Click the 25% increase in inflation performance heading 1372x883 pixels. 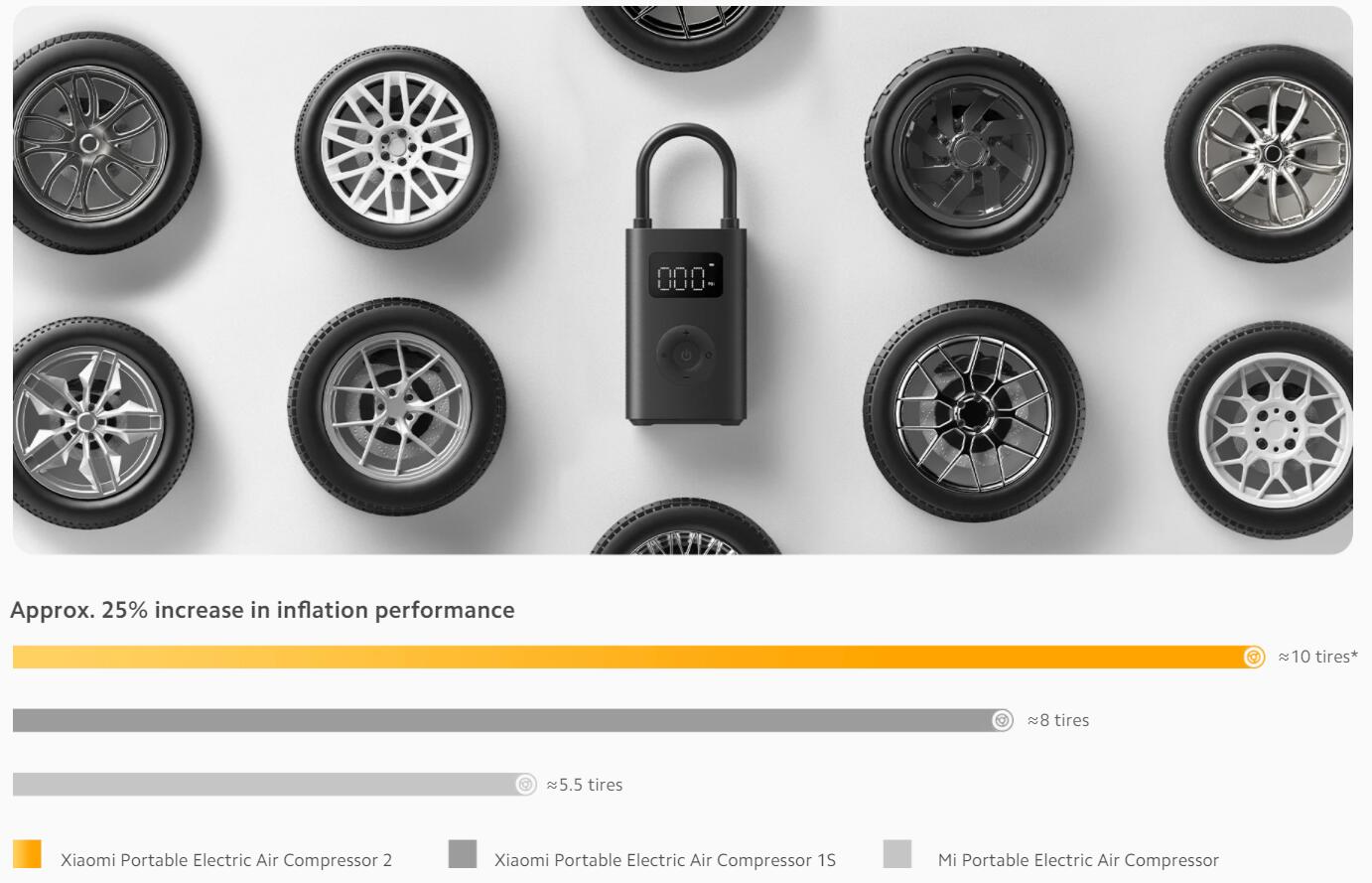click(262, 610)
